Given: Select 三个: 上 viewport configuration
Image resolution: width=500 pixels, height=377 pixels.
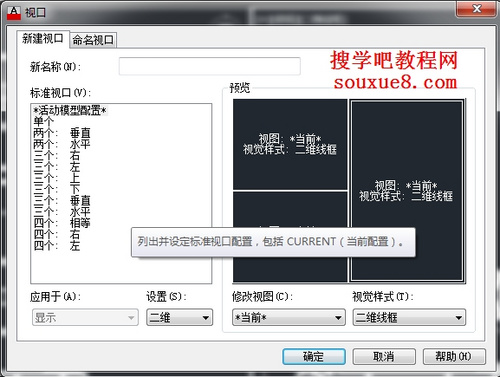Looking at the screenshot, I should click(x=57, y=178).
